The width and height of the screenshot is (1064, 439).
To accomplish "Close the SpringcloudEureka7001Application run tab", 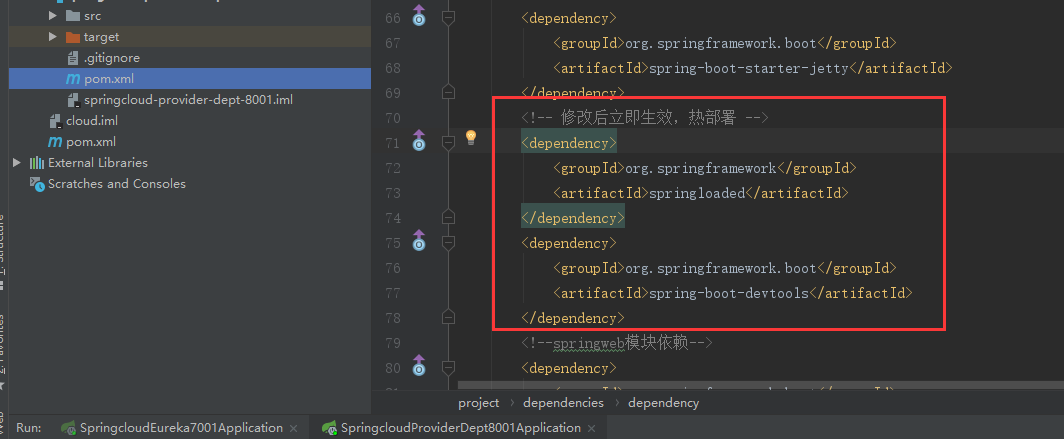I will 293,428.
